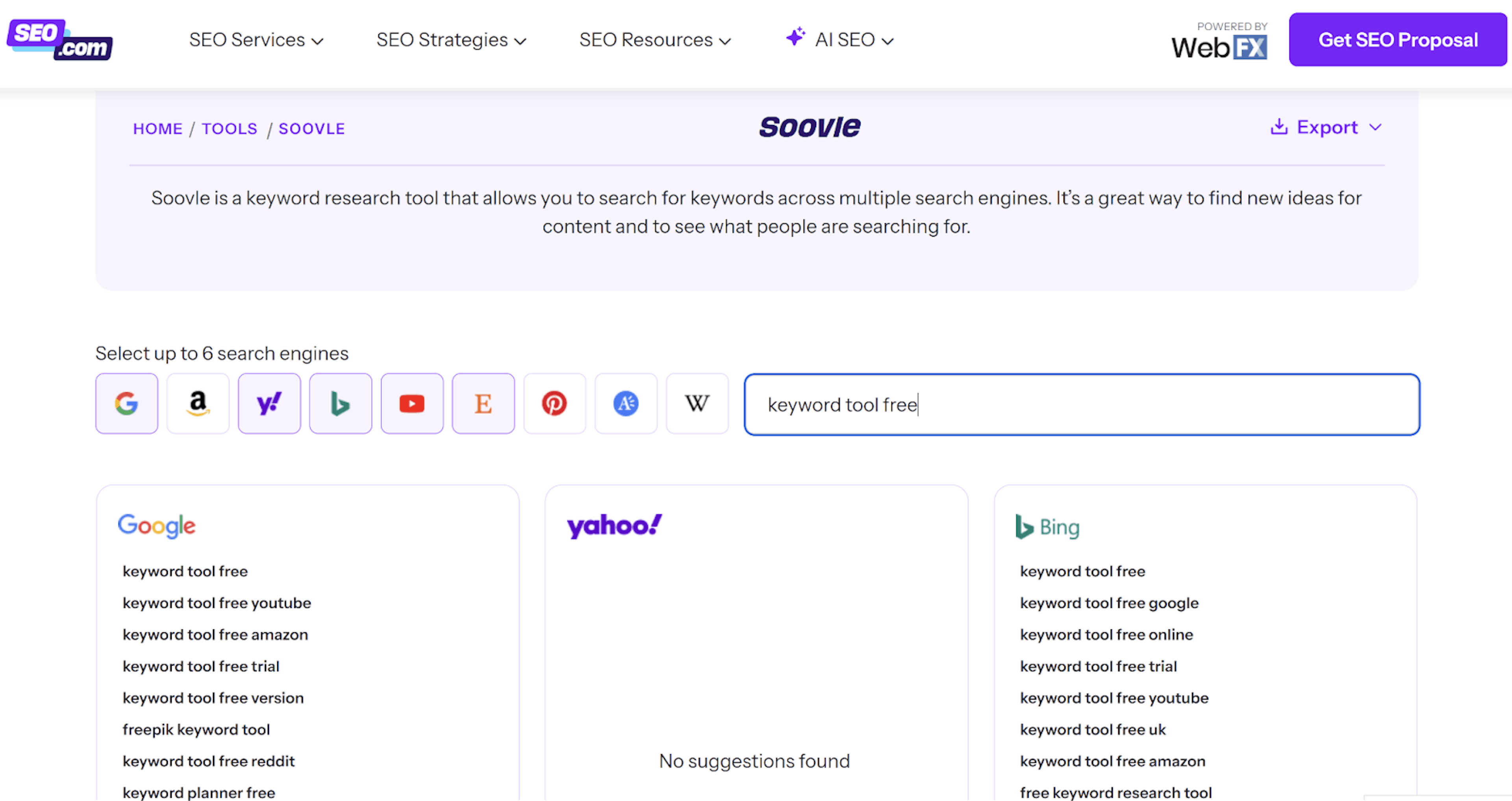Screen dimensions: 1512x801
Task: Open the SEO Services menu
Action: click(256, 40)
